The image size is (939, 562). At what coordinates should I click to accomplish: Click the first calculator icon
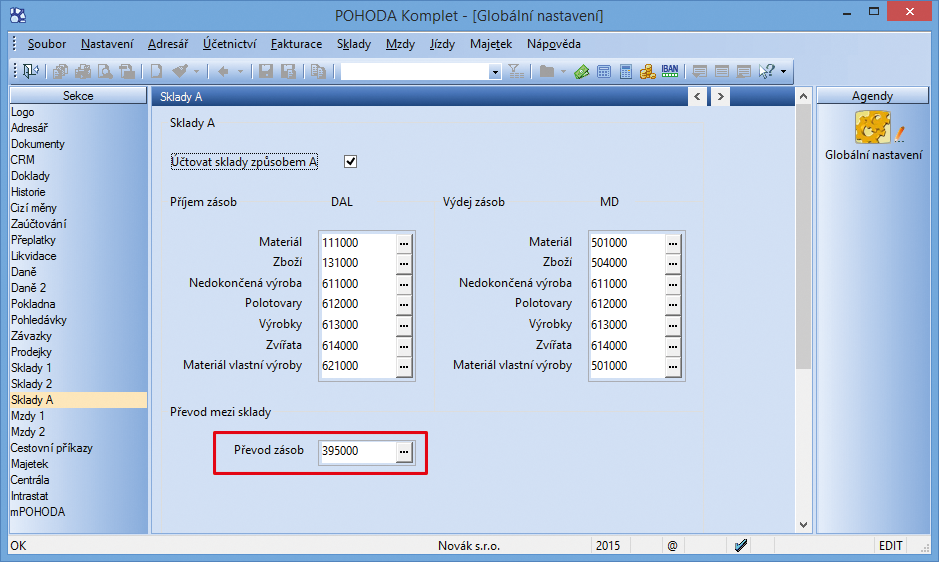coord(604,72)
